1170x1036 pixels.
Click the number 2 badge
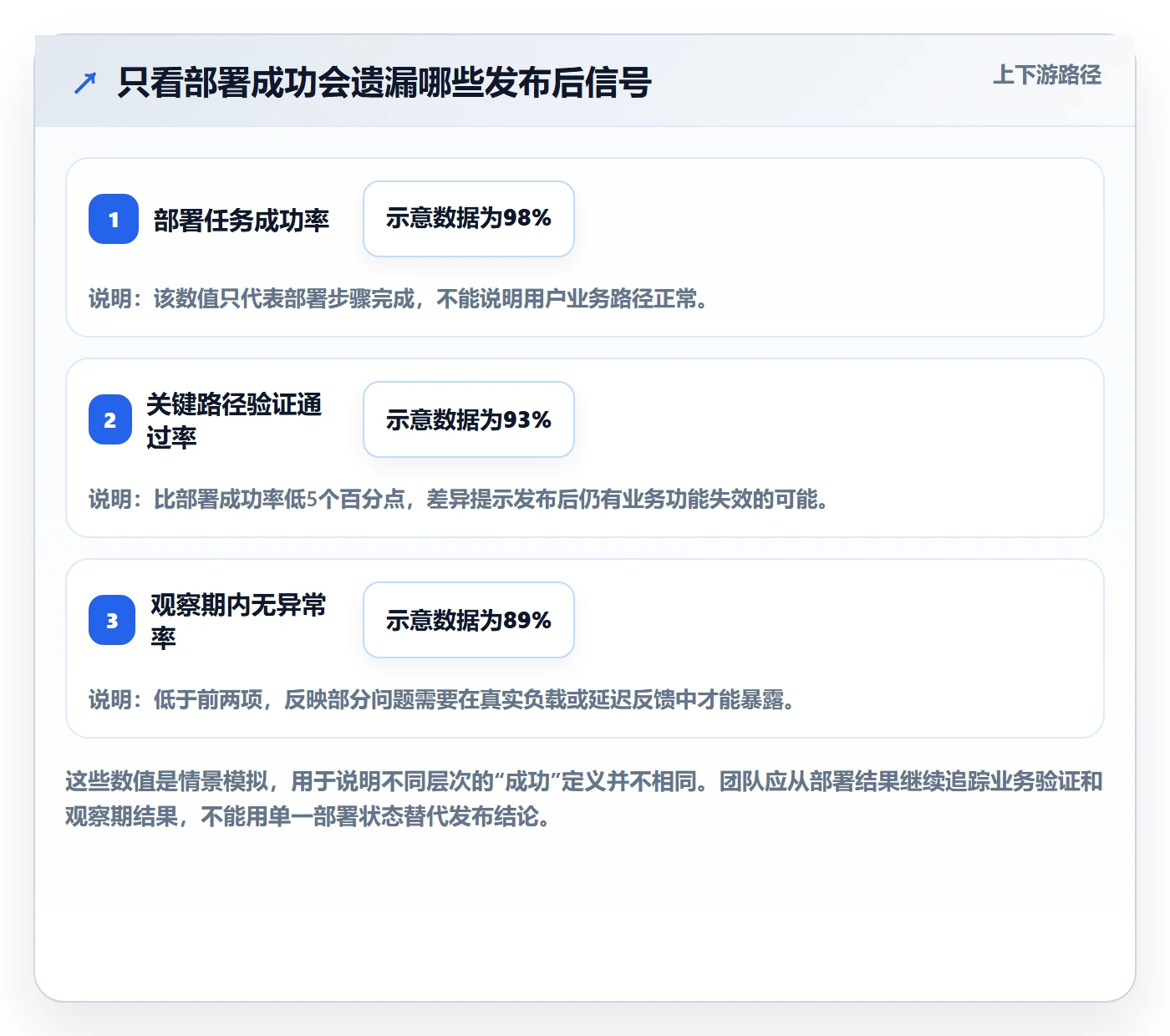coord(110,419)
